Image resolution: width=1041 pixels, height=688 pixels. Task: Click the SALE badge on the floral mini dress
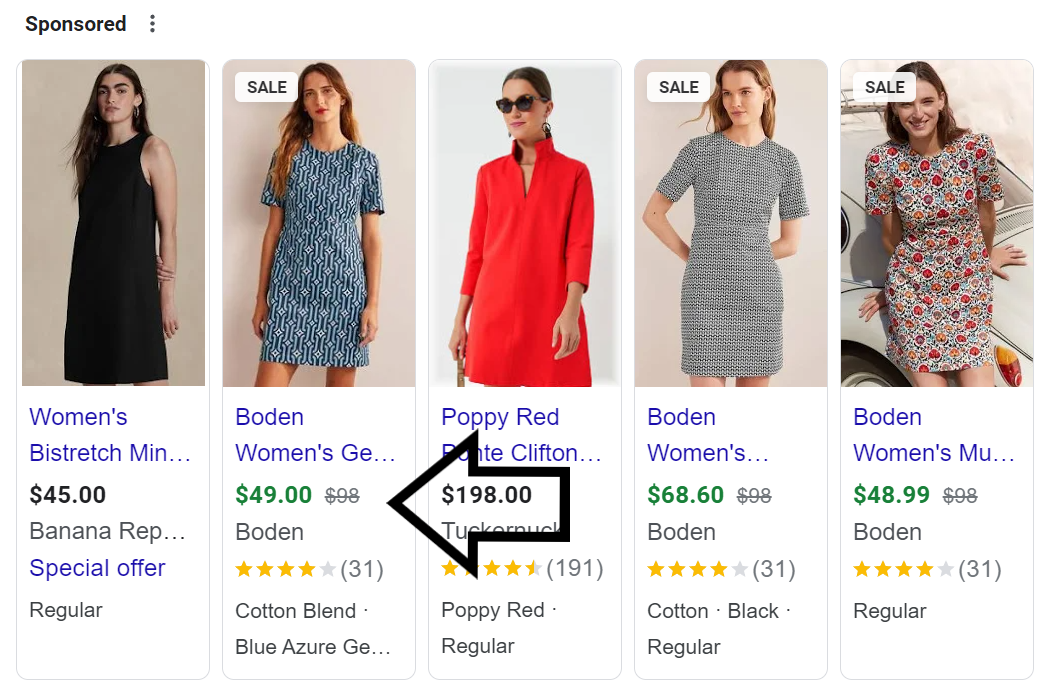[883, 87]
